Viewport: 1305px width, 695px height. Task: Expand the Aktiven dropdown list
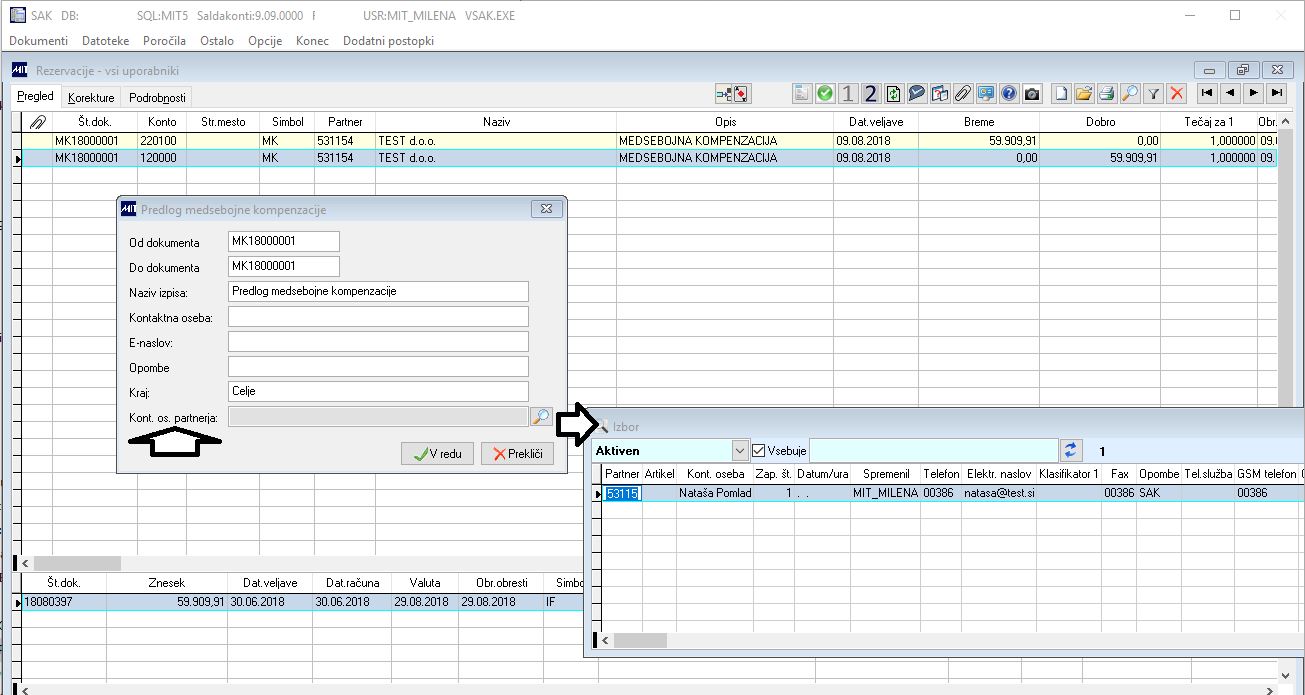pyautogui.click(x=740, y=451)
